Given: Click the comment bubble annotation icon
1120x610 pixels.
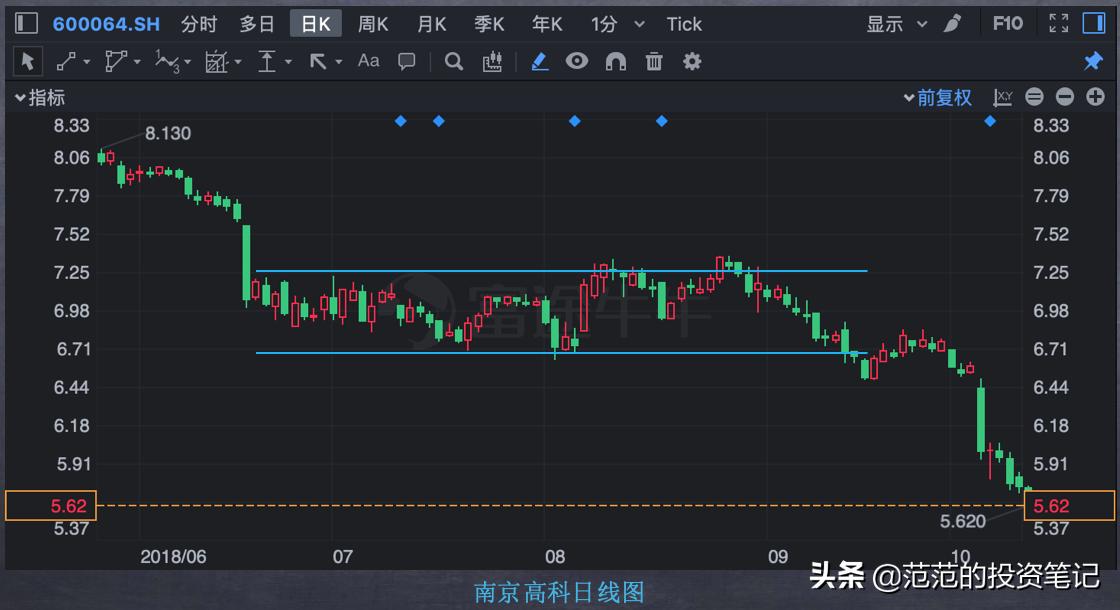Looking at the screenshot, I should click(x=407, y=61).
